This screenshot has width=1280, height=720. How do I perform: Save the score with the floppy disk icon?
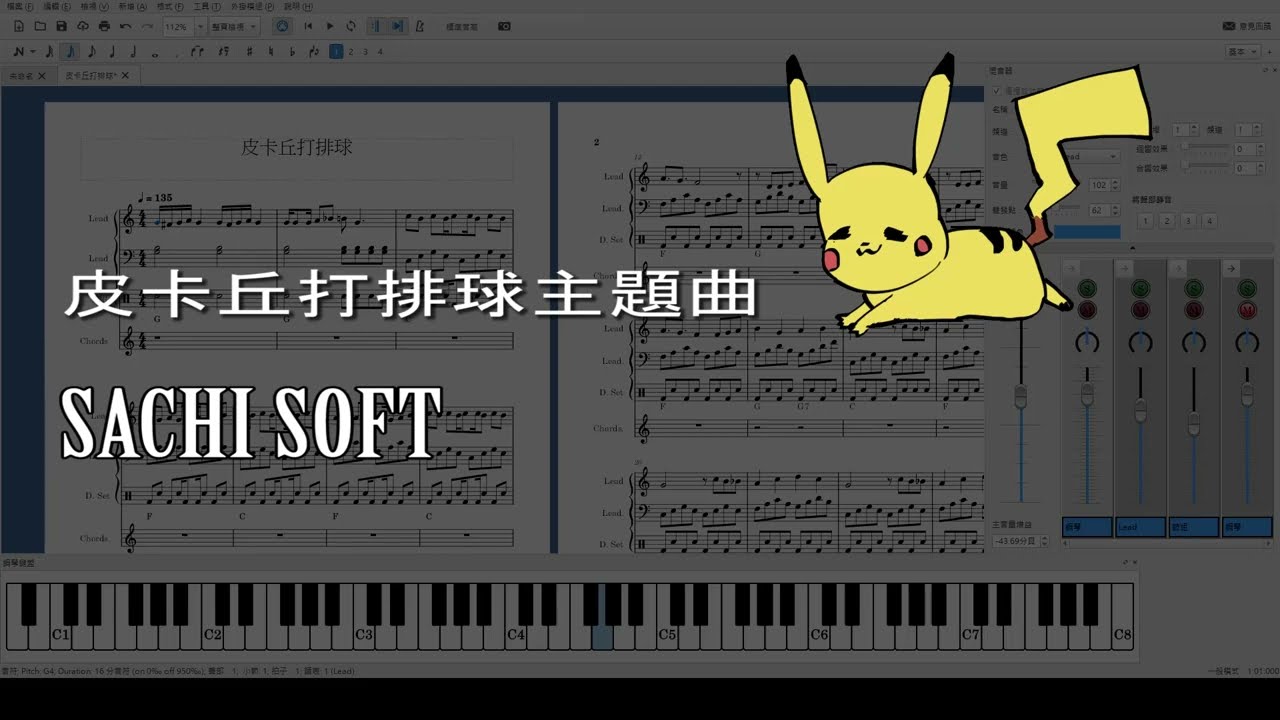(x=61, y=26)
